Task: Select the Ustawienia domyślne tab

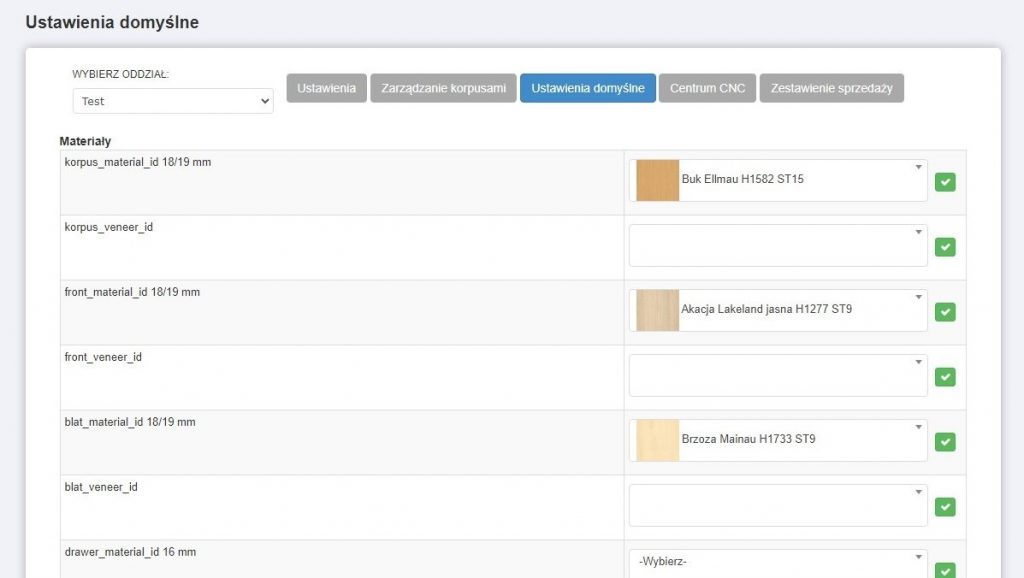Action: point(587,88)
